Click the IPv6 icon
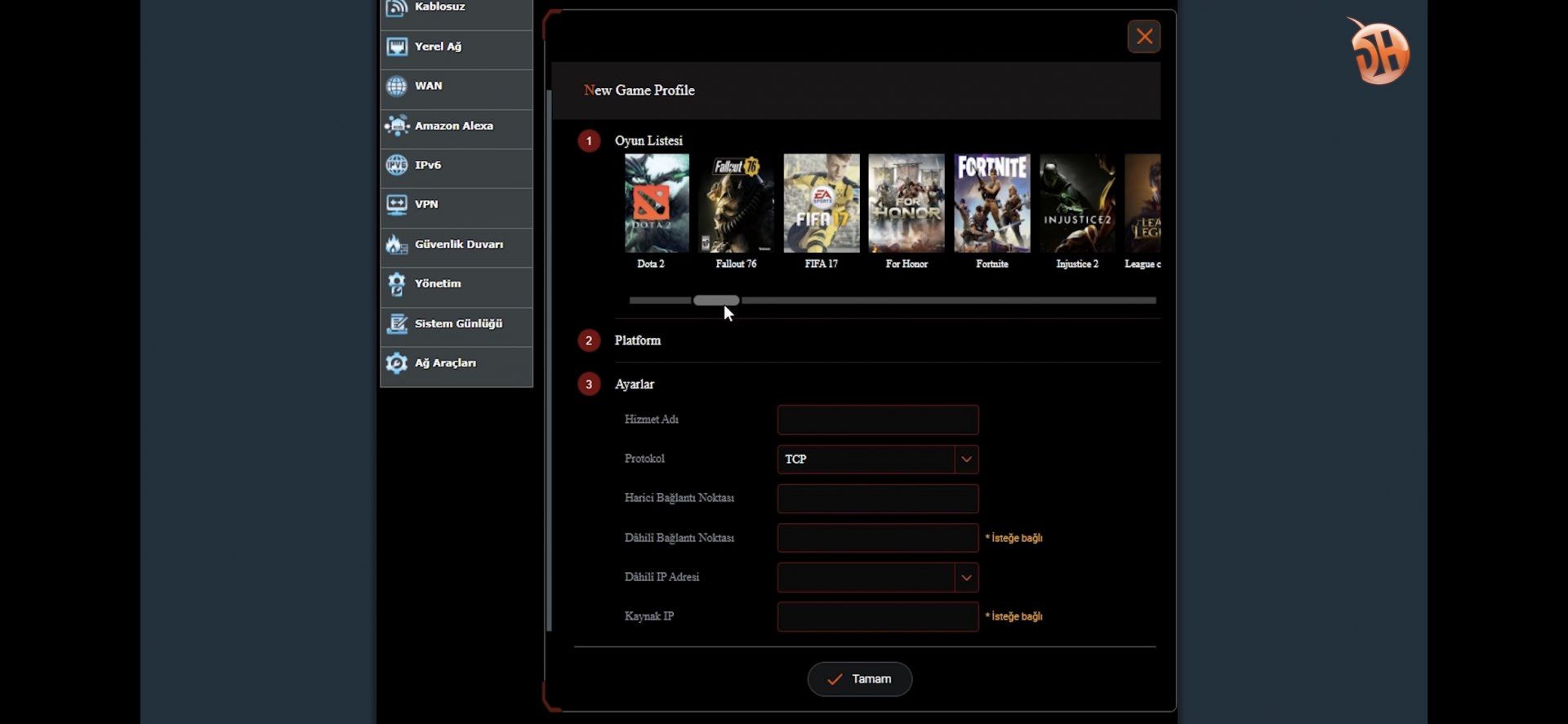This screenshot has height=724, width=1568. 397,166
